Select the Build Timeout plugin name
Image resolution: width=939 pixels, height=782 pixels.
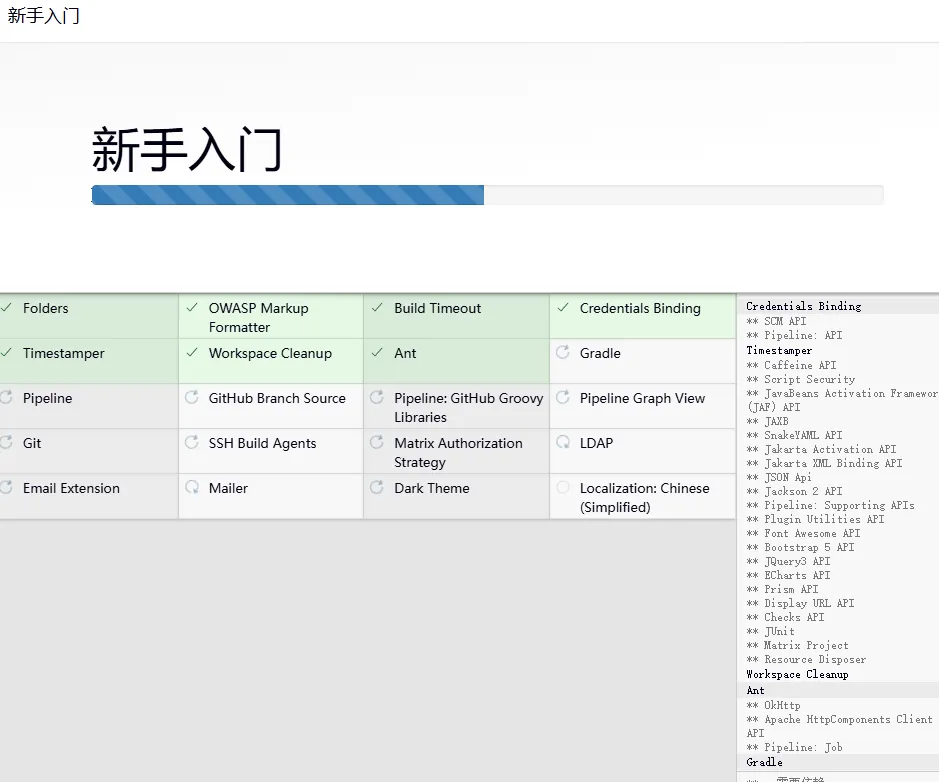[438, 308]
